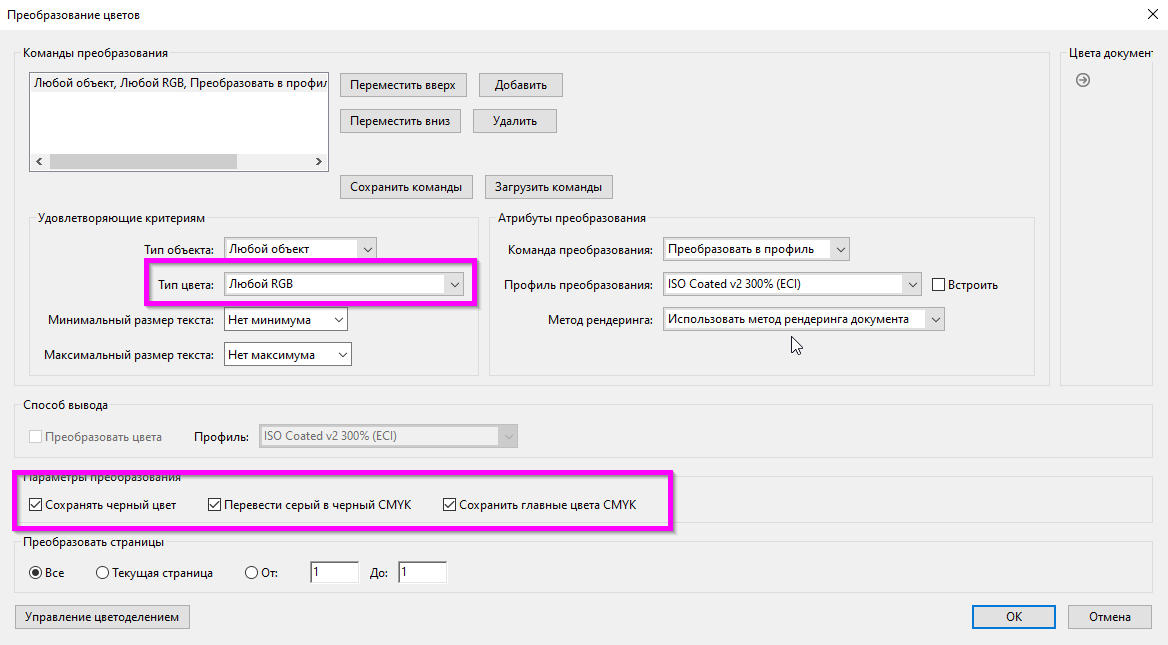The image size is (1168, 645).
Task: Toggle the Сохранять черный цвет checkbox
Action: [x=37, y=505]
